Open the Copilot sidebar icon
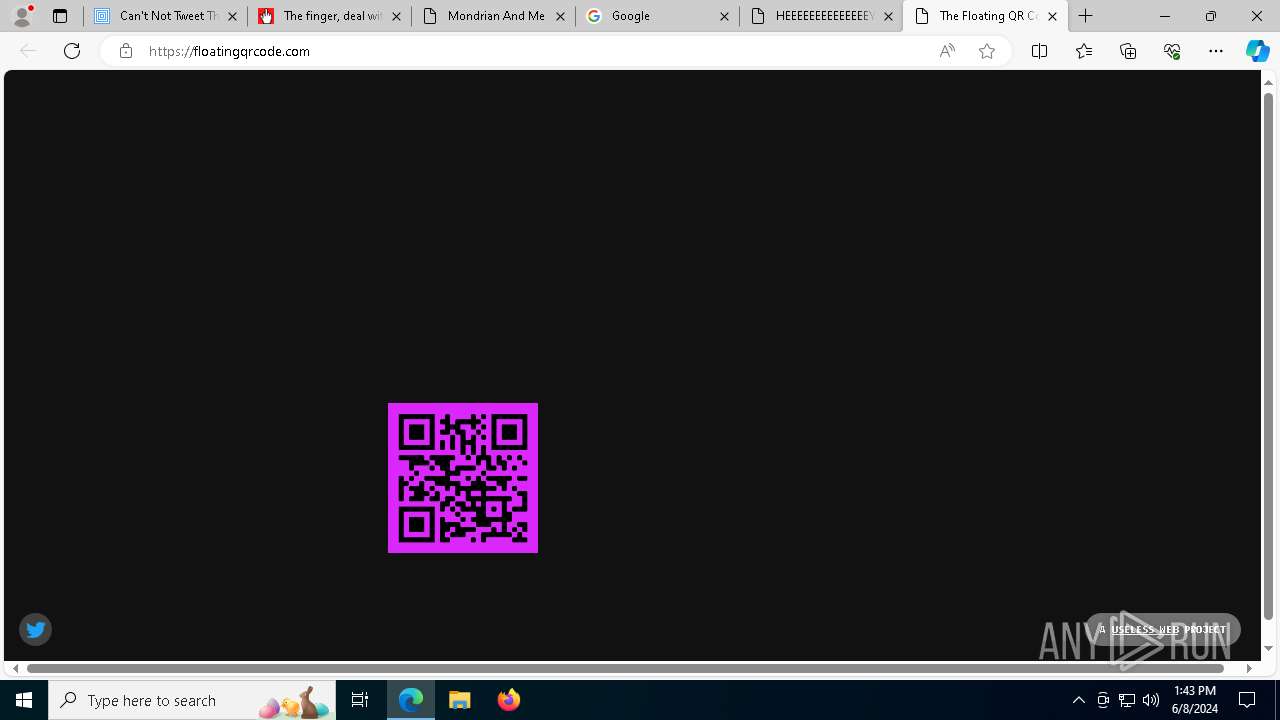Viewport: 1280px width, 720px height. pyautogui.click(x=1257, y=51)
